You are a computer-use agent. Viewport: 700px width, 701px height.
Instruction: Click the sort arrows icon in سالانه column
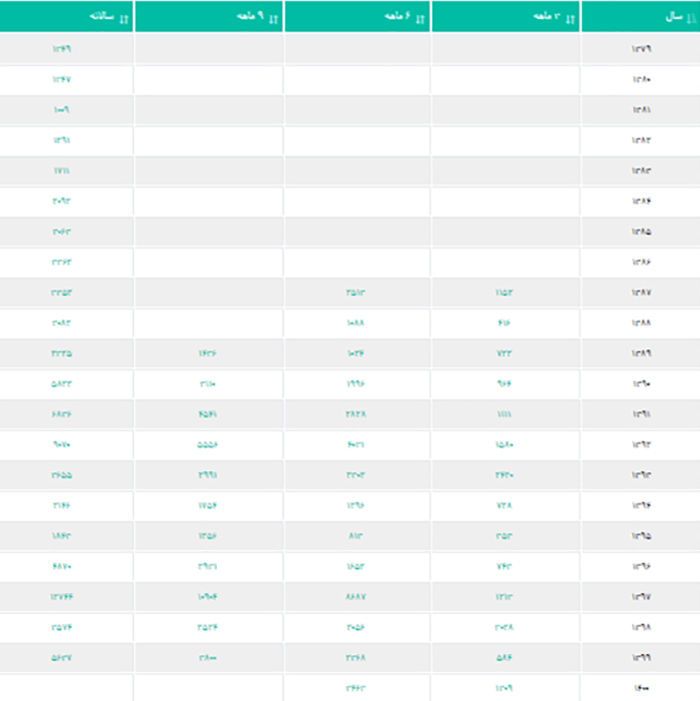click(x=123, y=18)
